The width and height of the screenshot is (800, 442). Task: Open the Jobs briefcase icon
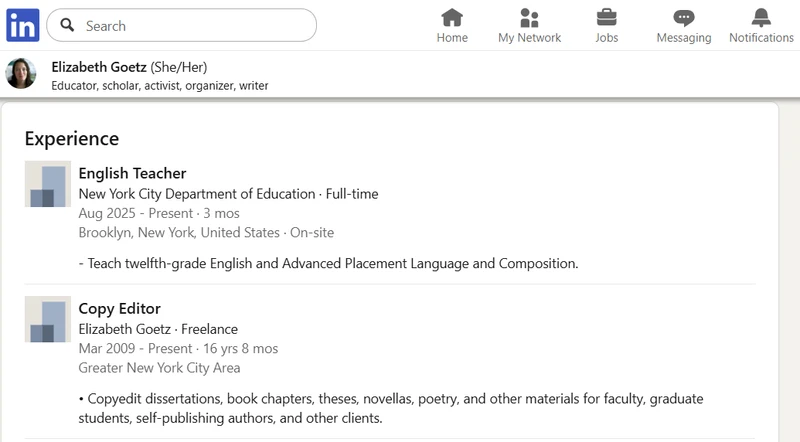point(606,17)
